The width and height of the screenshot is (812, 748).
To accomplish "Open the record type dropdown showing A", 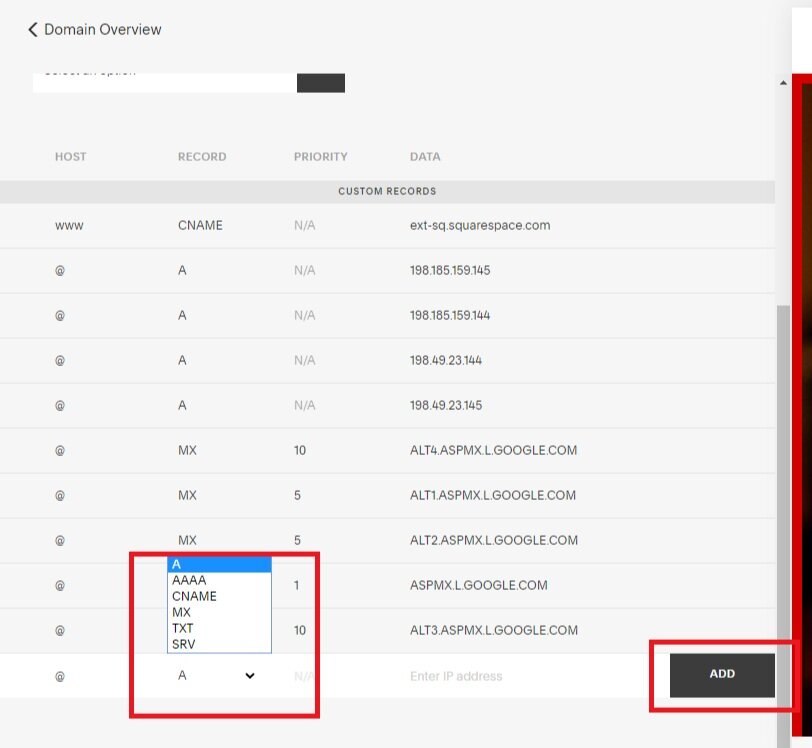I will click(216, 675).
